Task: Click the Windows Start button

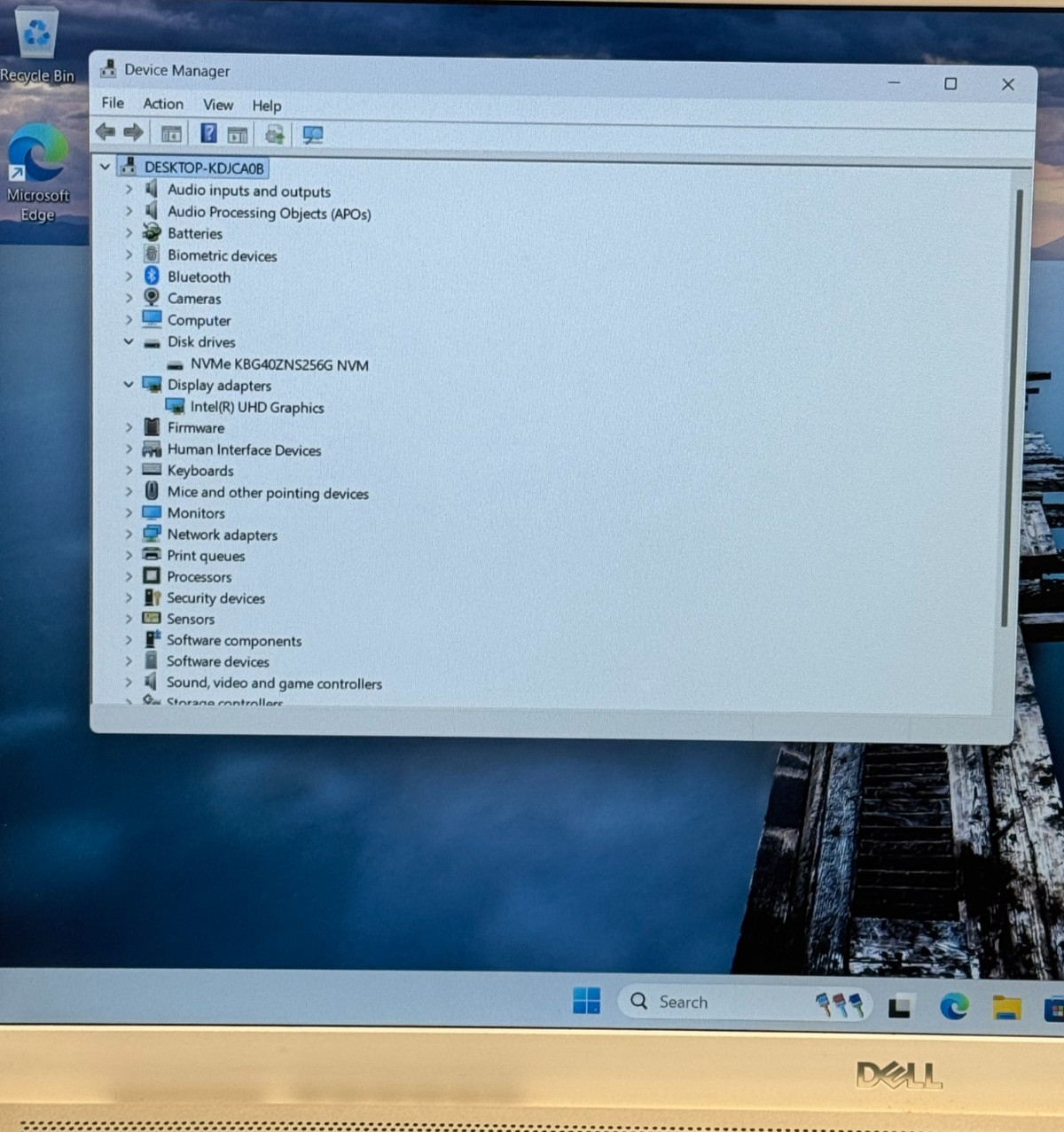Action: pos(586,1001)
